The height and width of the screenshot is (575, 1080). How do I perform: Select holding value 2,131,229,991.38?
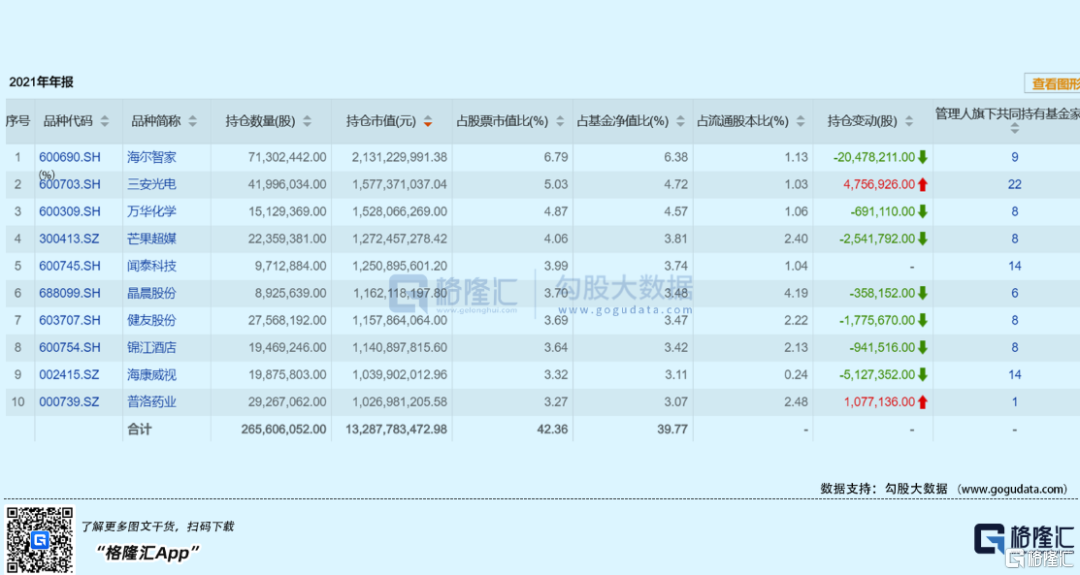pyautogui.click(x=399, y=157)
